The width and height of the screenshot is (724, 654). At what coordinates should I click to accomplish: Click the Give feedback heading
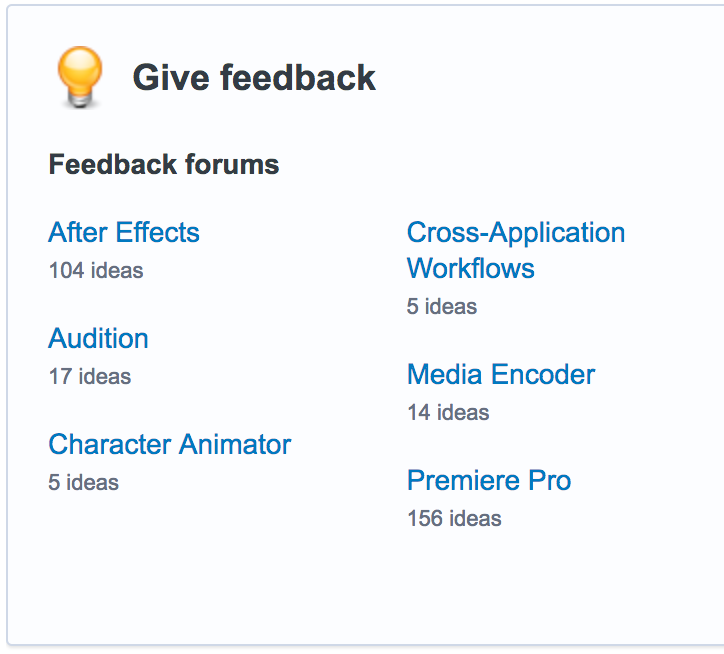[254, 78]
